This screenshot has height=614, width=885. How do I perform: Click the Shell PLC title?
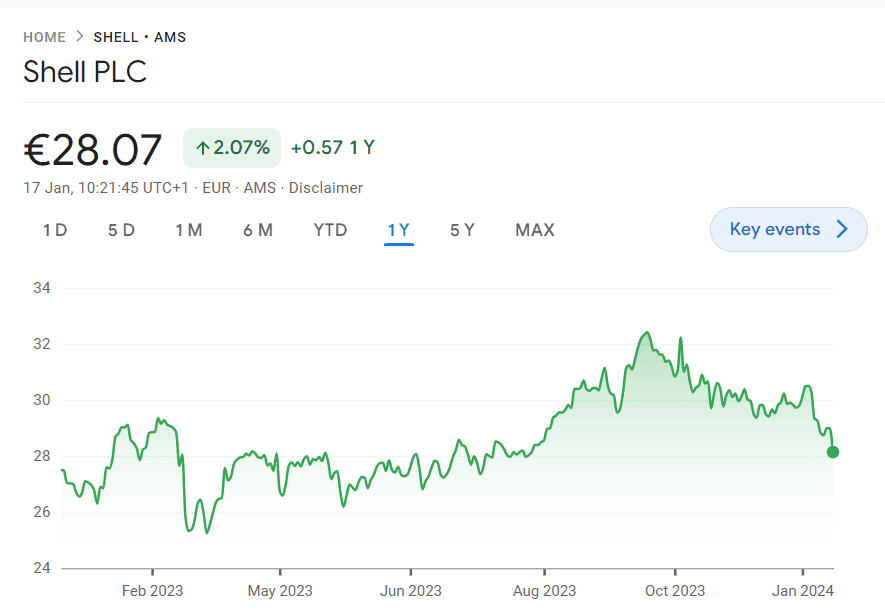pyautogui.click(x=85, y=72)
